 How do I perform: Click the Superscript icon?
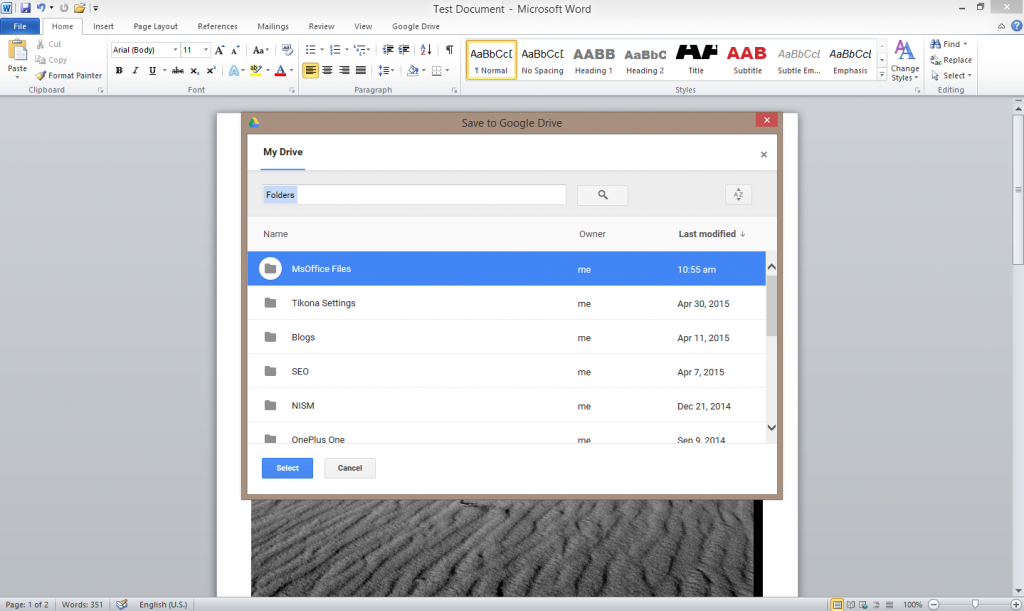pos(211,70)
